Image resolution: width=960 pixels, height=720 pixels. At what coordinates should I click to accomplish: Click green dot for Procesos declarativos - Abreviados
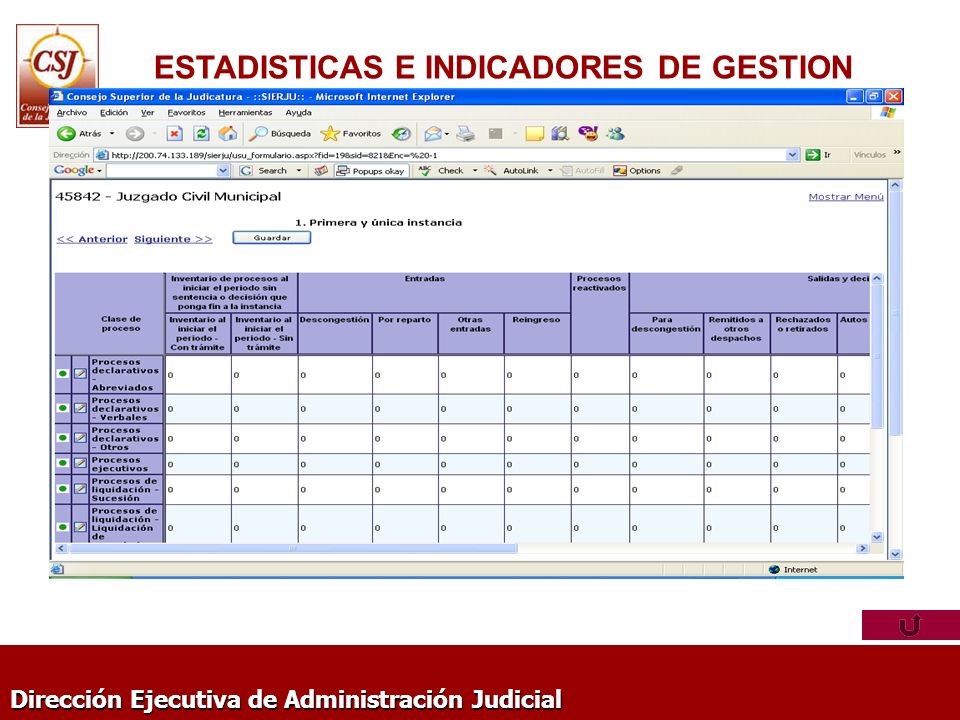click(x=62, y=373)
